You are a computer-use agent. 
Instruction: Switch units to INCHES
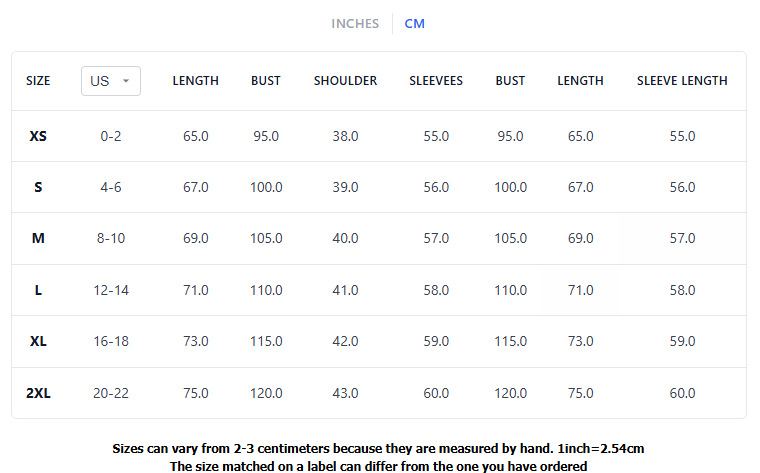tap(355, 24)
